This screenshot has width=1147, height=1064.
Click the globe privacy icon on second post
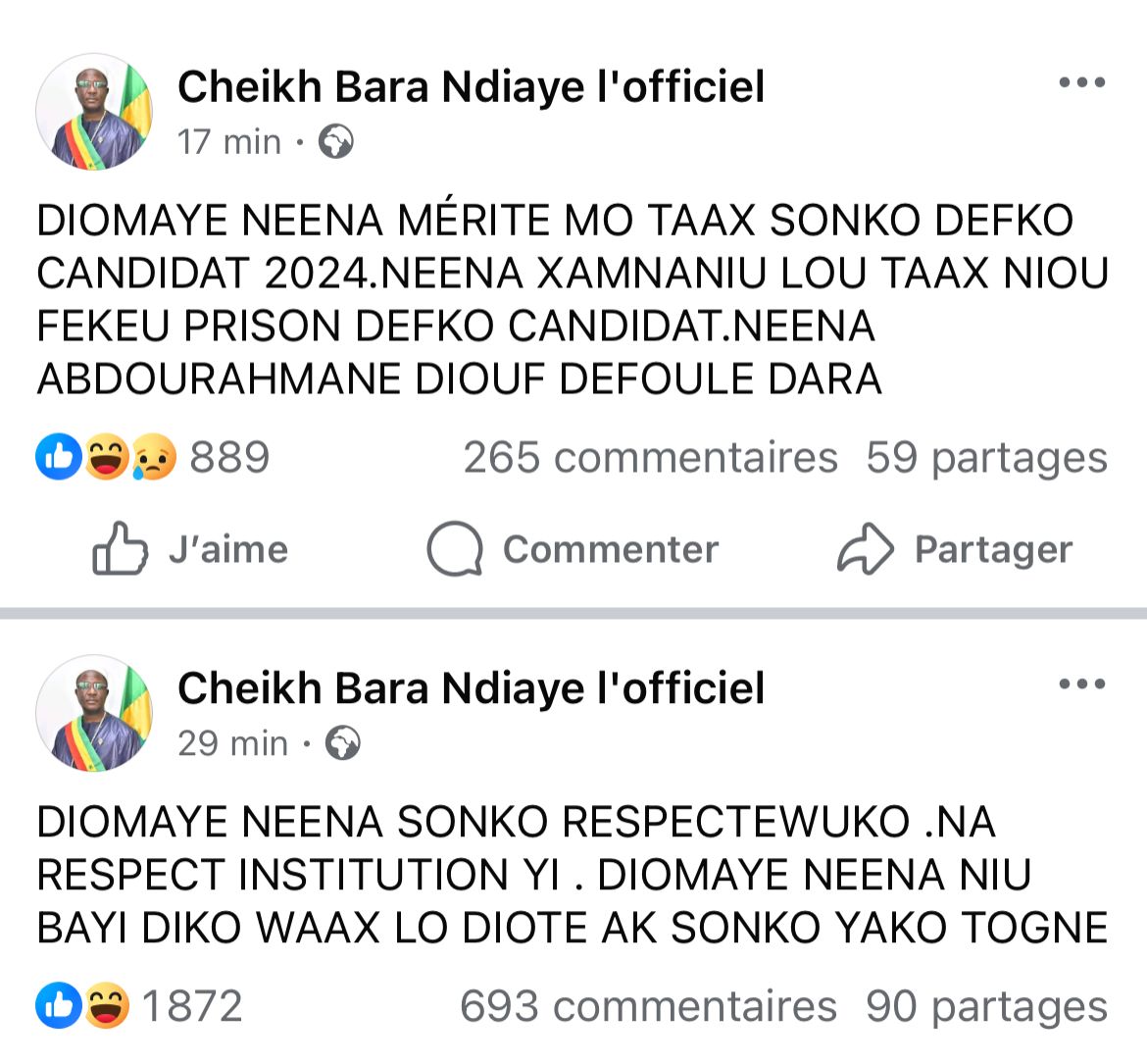(343, 743)
